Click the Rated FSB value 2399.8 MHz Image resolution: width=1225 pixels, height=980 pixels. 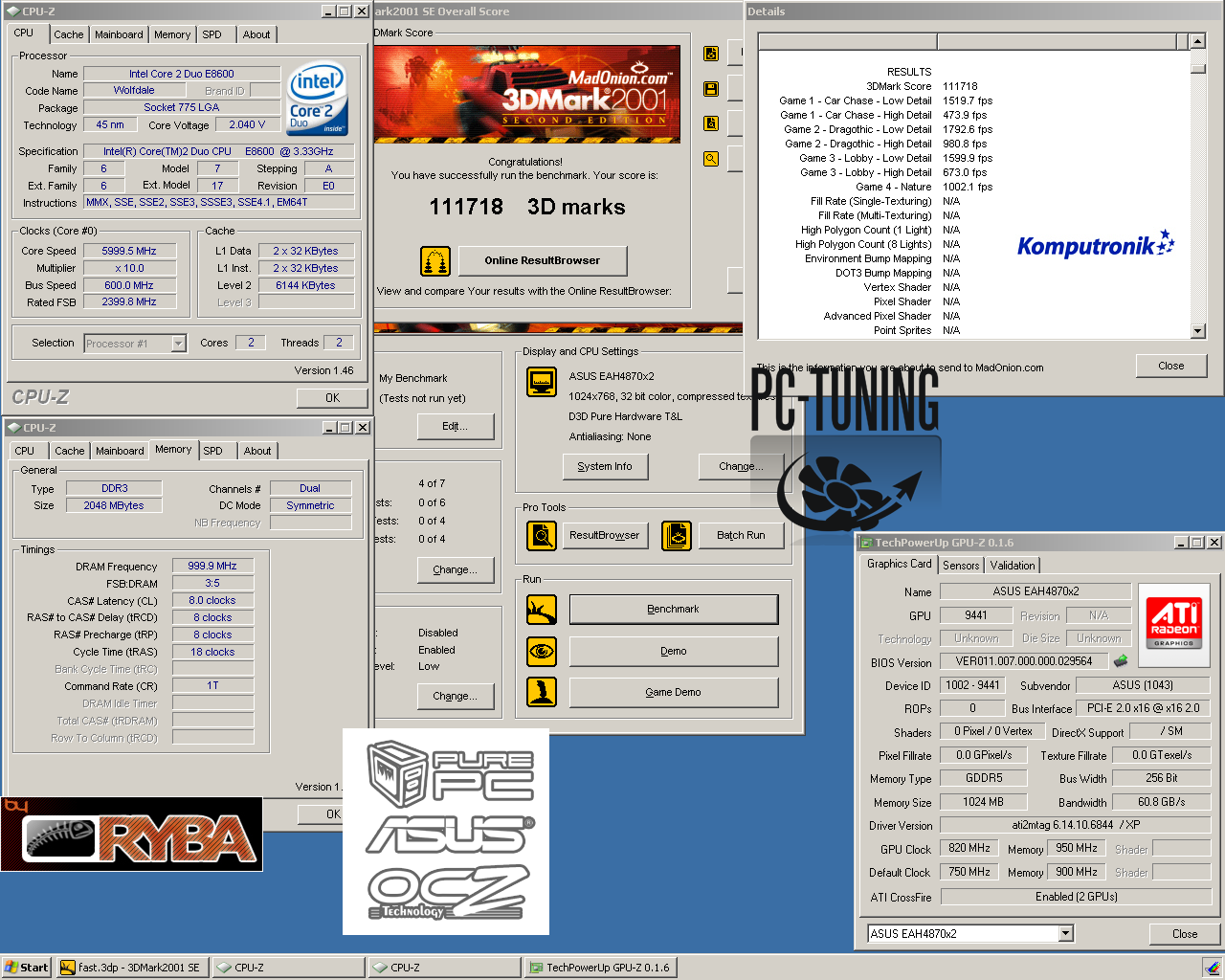click(x=129, y=301)
